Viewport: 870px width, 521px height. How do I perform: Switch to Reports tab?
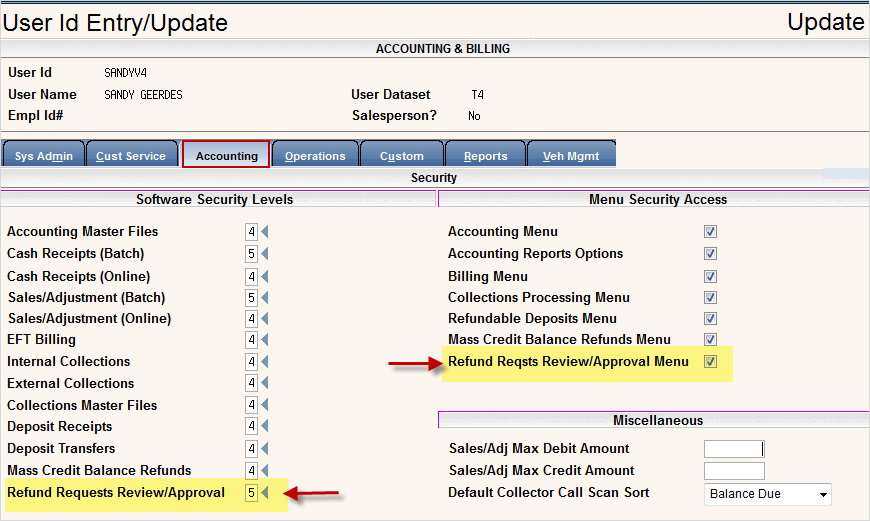(x=485, y=155)
